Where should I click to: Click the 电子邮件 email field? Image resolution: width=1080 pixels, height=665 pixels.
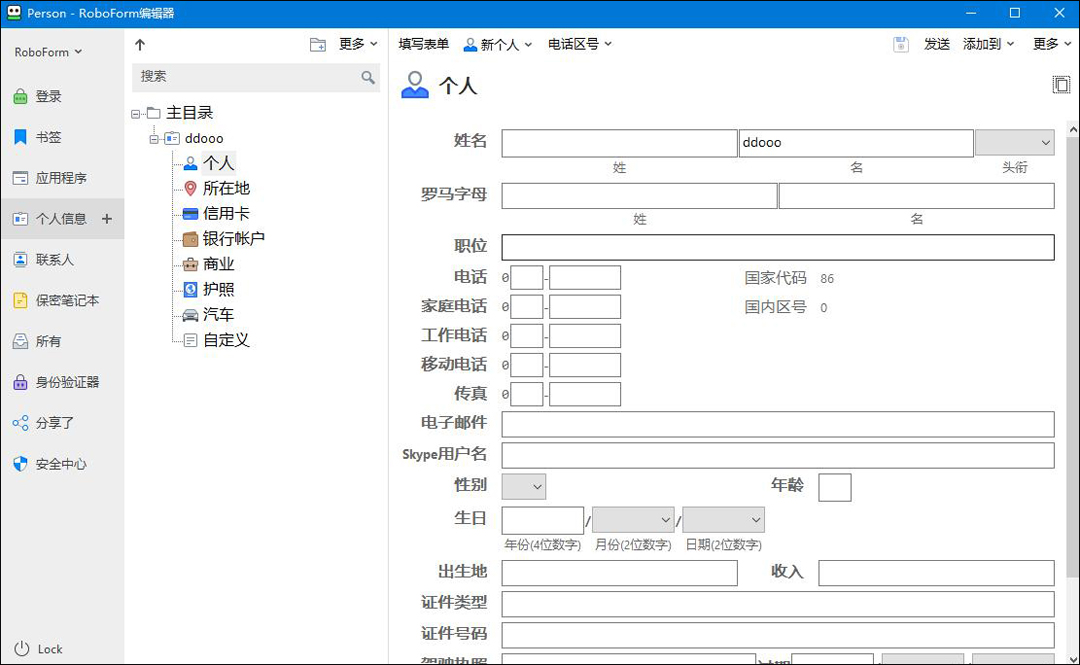[x=778, y=424]
